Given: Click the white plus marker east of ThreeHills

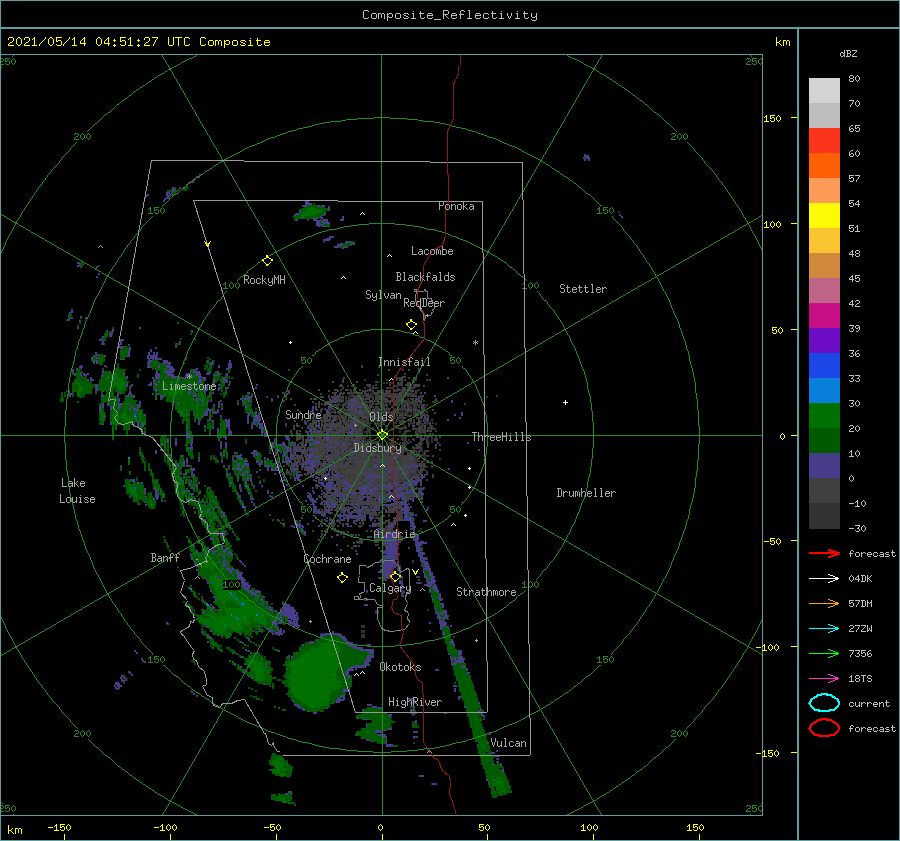Looking at the screenshot, I should tap(565, 402).
